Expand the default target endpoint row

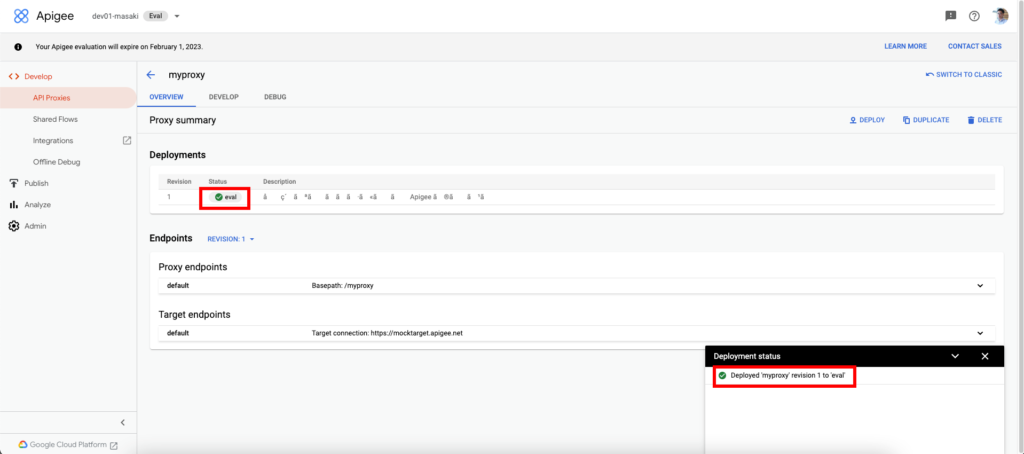pos(979,333)
